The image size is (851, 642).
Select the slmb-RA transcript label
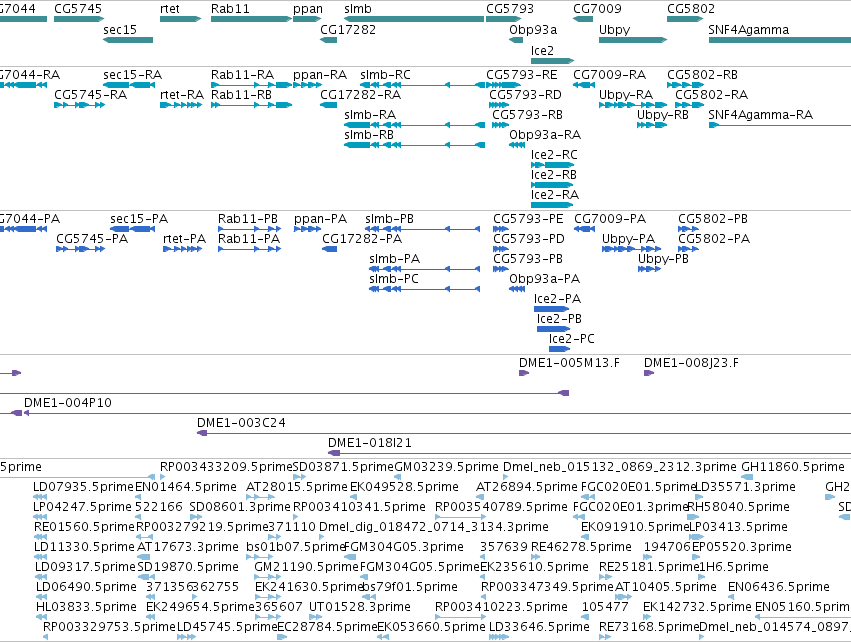[x=370, y=115]
